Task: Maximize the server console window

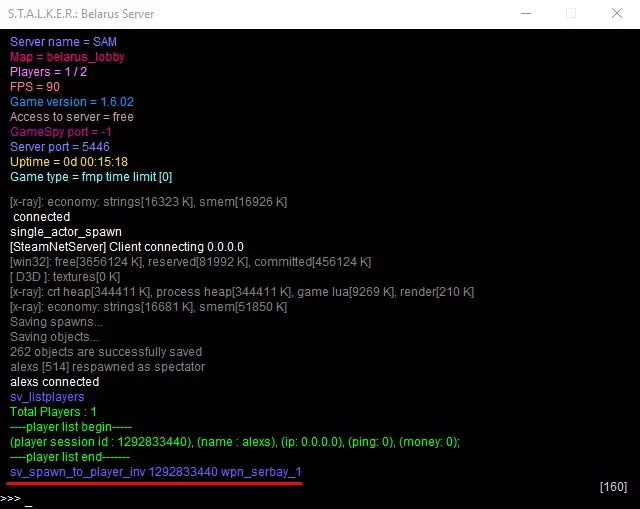Action: click(x=571, y=13)
